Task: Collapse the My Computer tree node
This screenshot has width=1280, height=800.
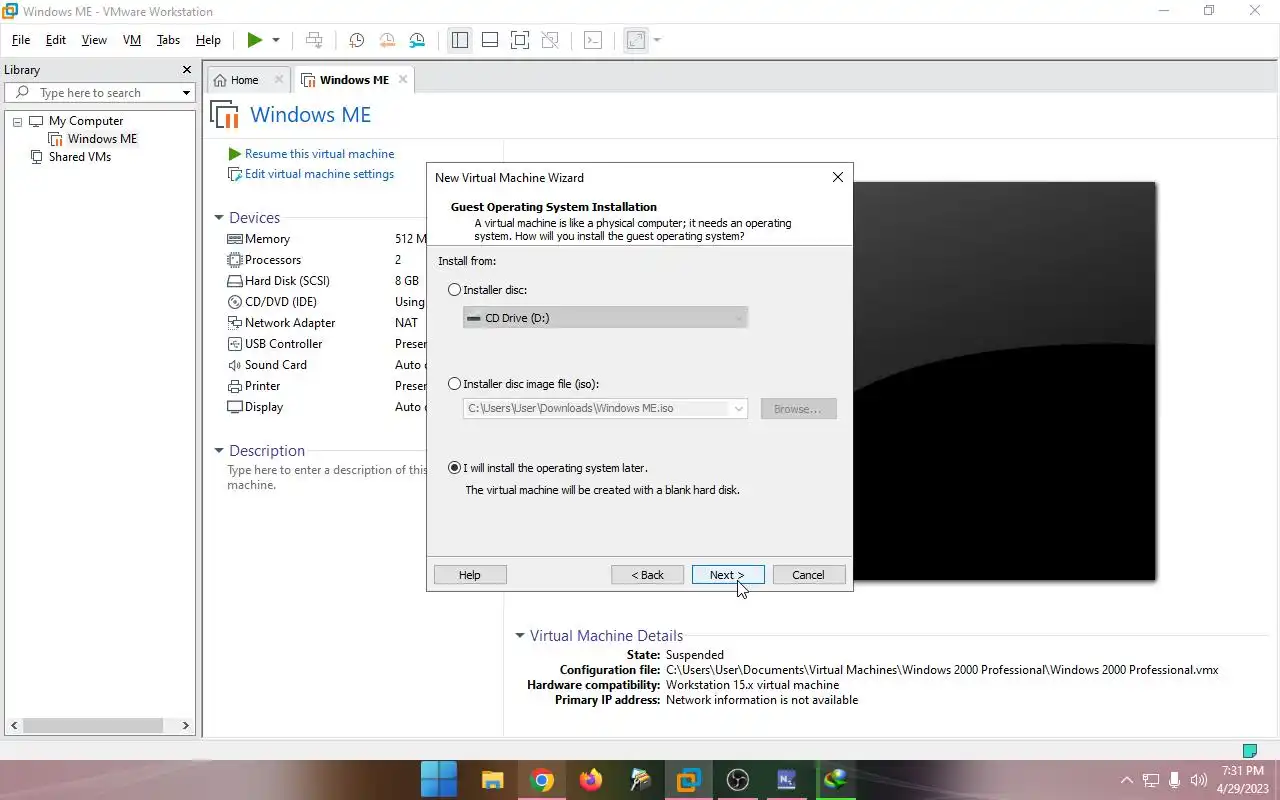Action: 17,121
